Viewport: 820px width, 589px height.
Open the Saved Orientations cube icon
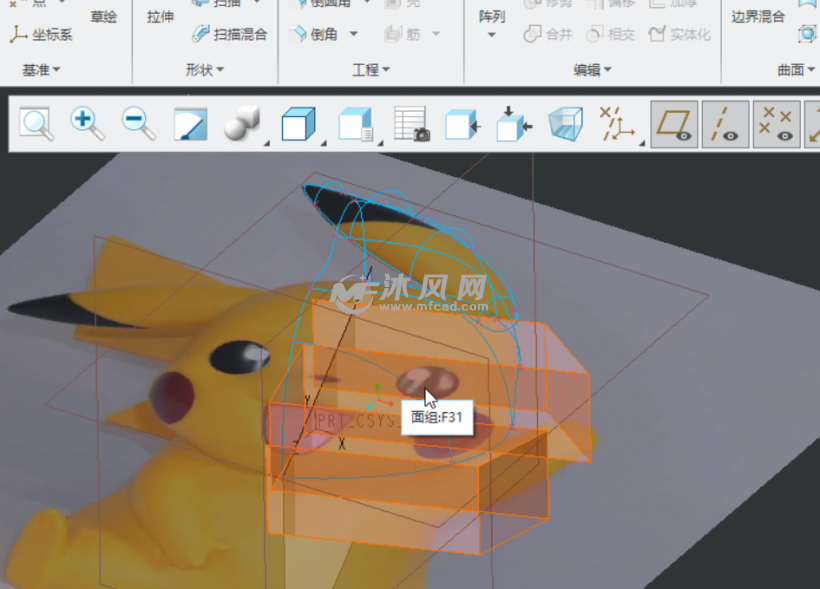coord(298,124)
